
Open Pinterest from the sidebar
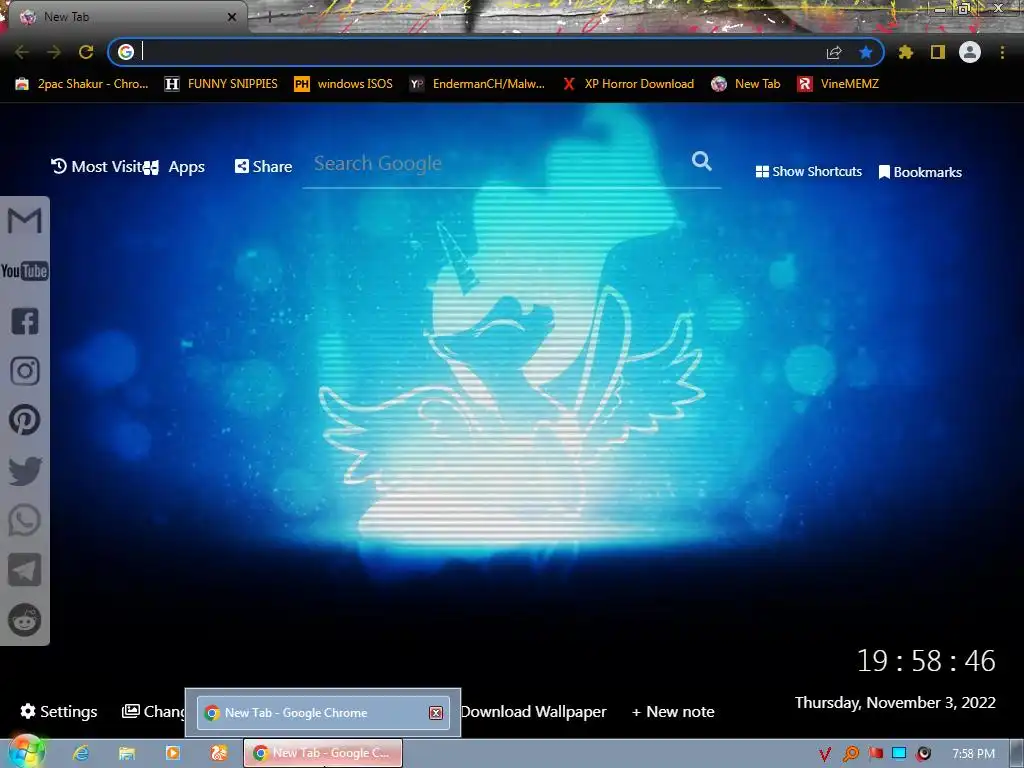click(x=25, y=420)
